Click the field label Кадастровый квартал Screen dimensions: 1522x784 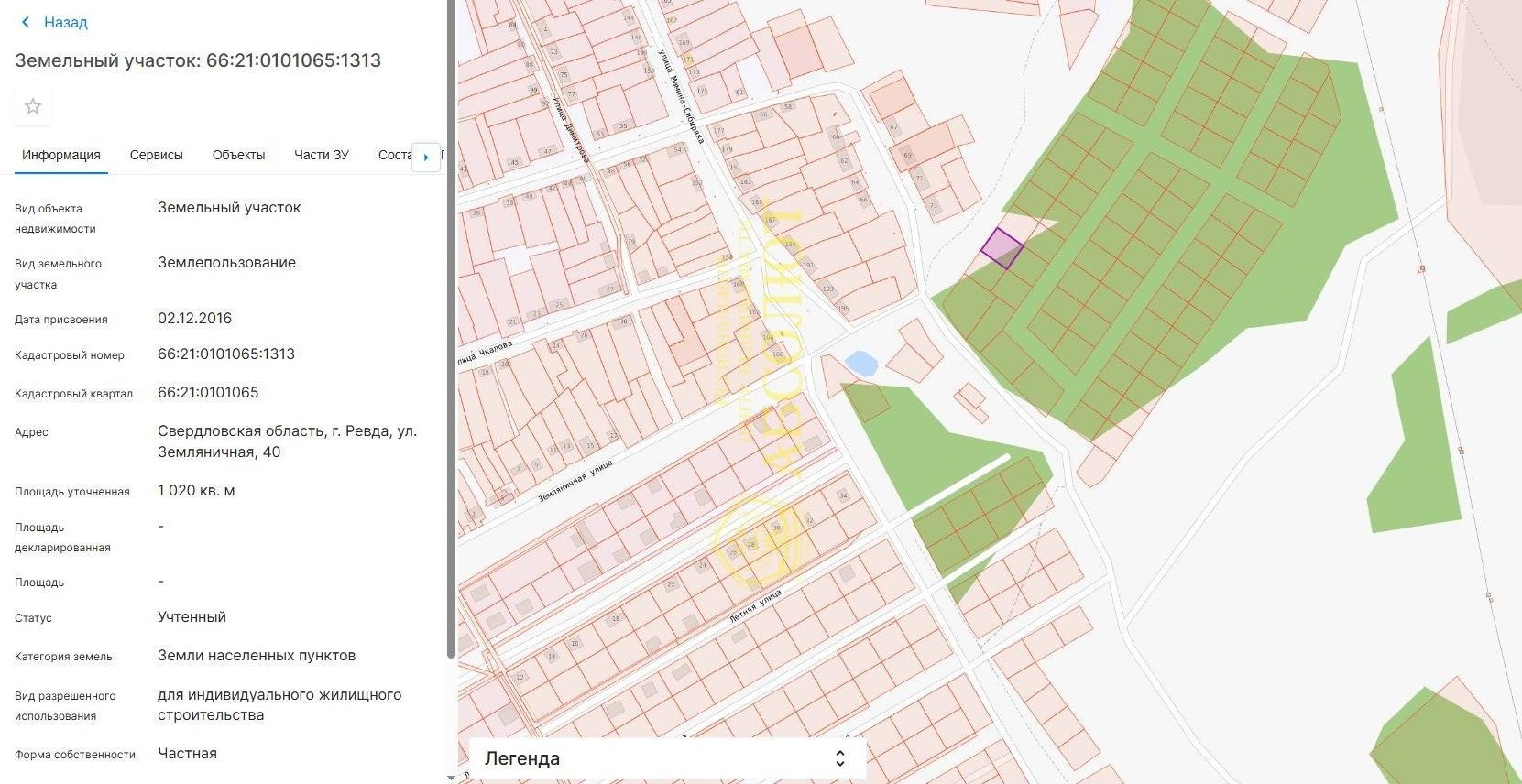(x=73, y=394)
